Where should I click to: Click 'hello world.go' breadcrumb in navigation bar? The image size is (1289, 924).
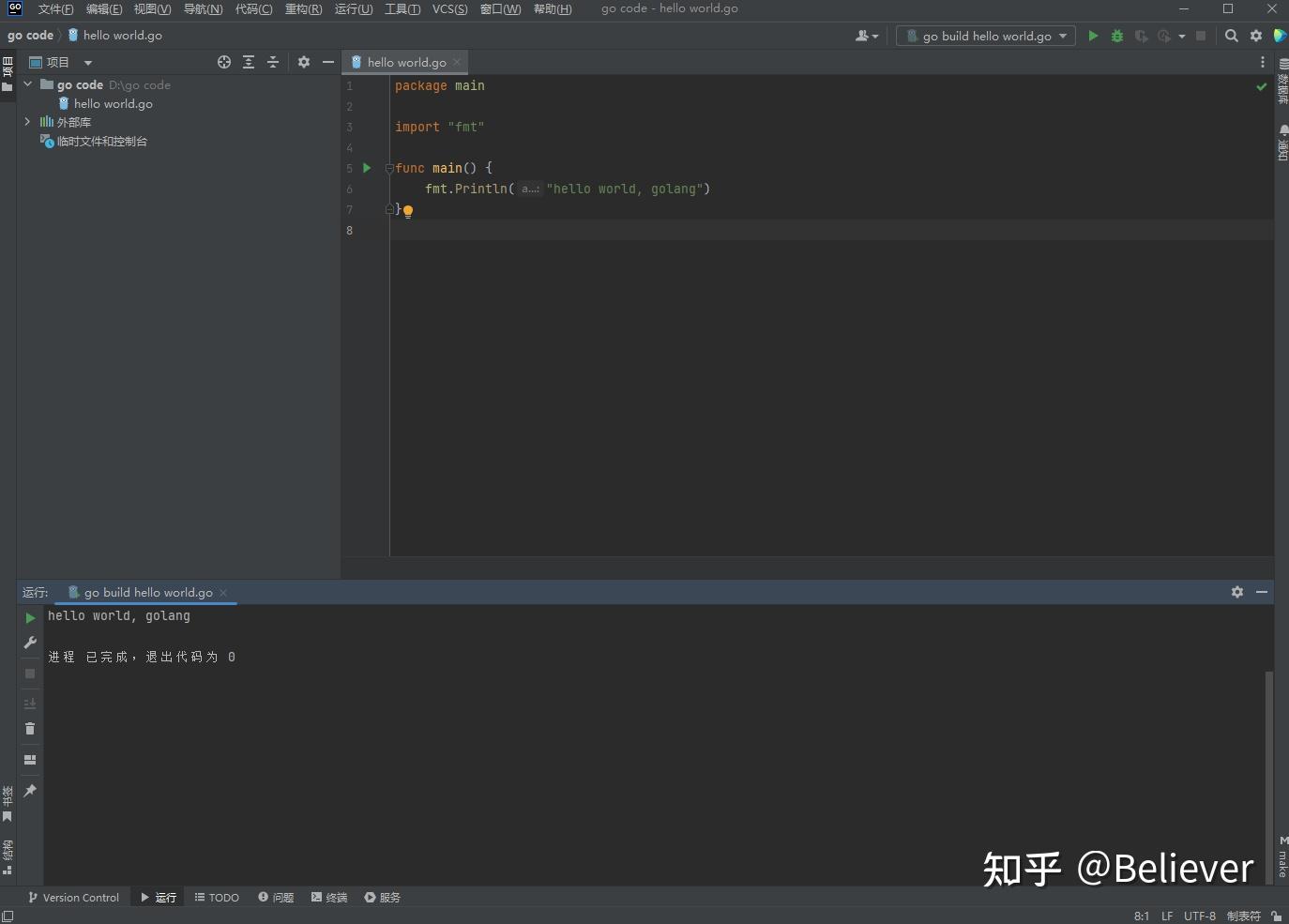(115, 35)
